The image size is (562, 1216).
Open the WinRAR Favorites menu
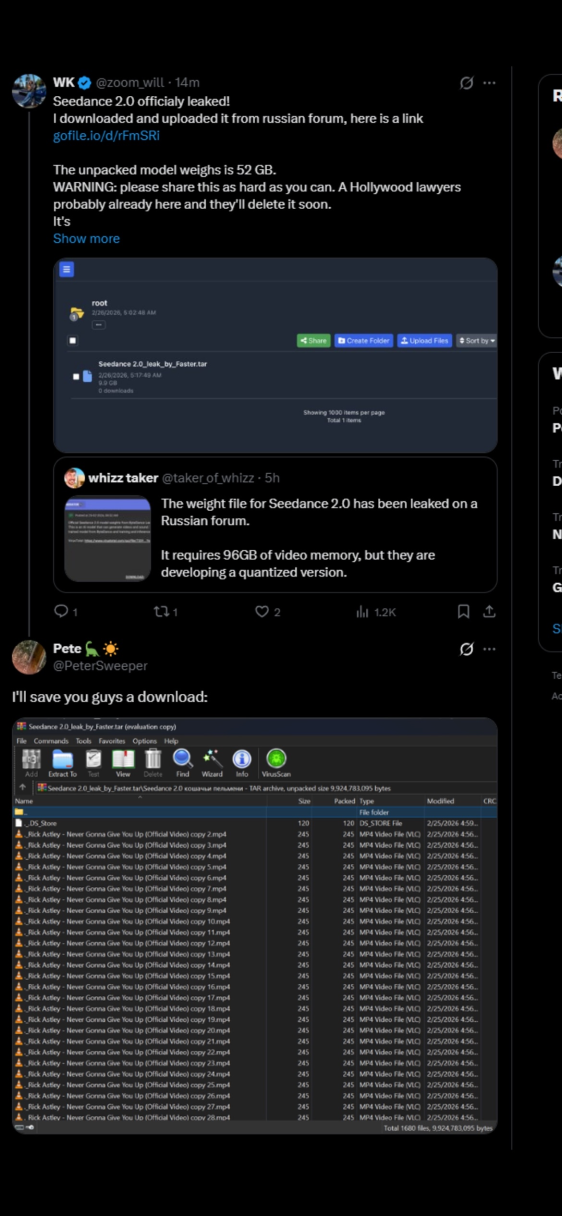click(x=112, y=741)
